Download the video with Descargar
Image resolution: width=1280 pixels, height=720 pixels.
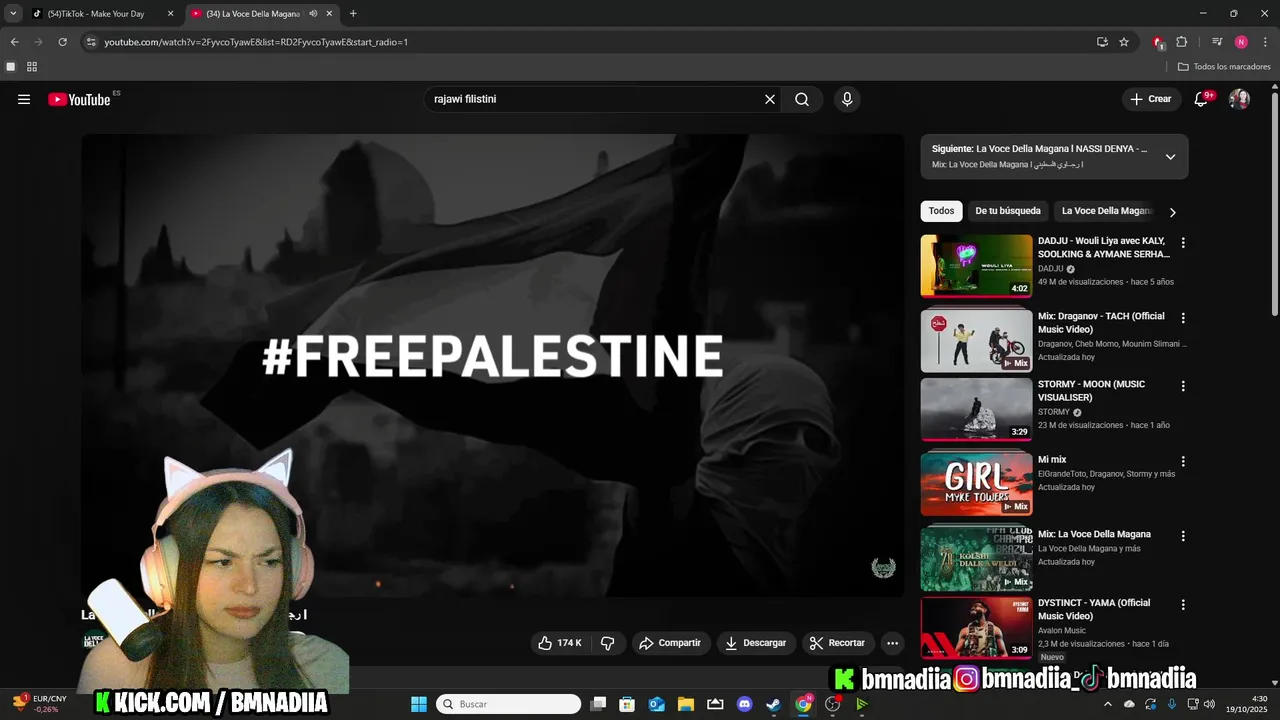pos(756,643)
